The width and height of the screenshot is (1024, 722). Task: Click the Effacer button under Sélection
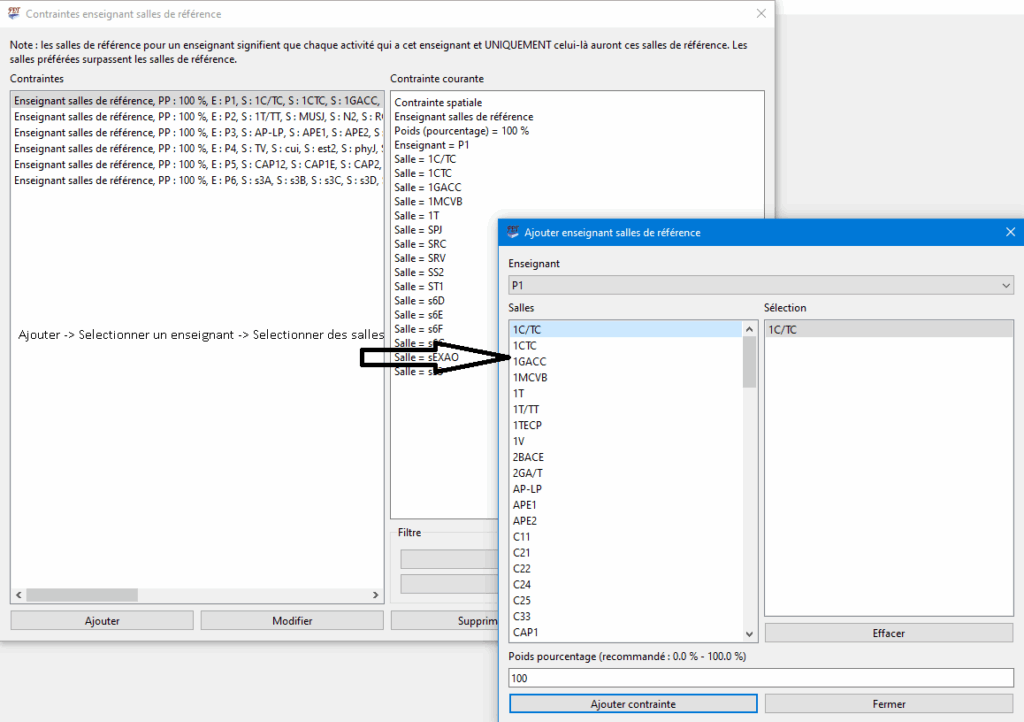click(888, 633)
